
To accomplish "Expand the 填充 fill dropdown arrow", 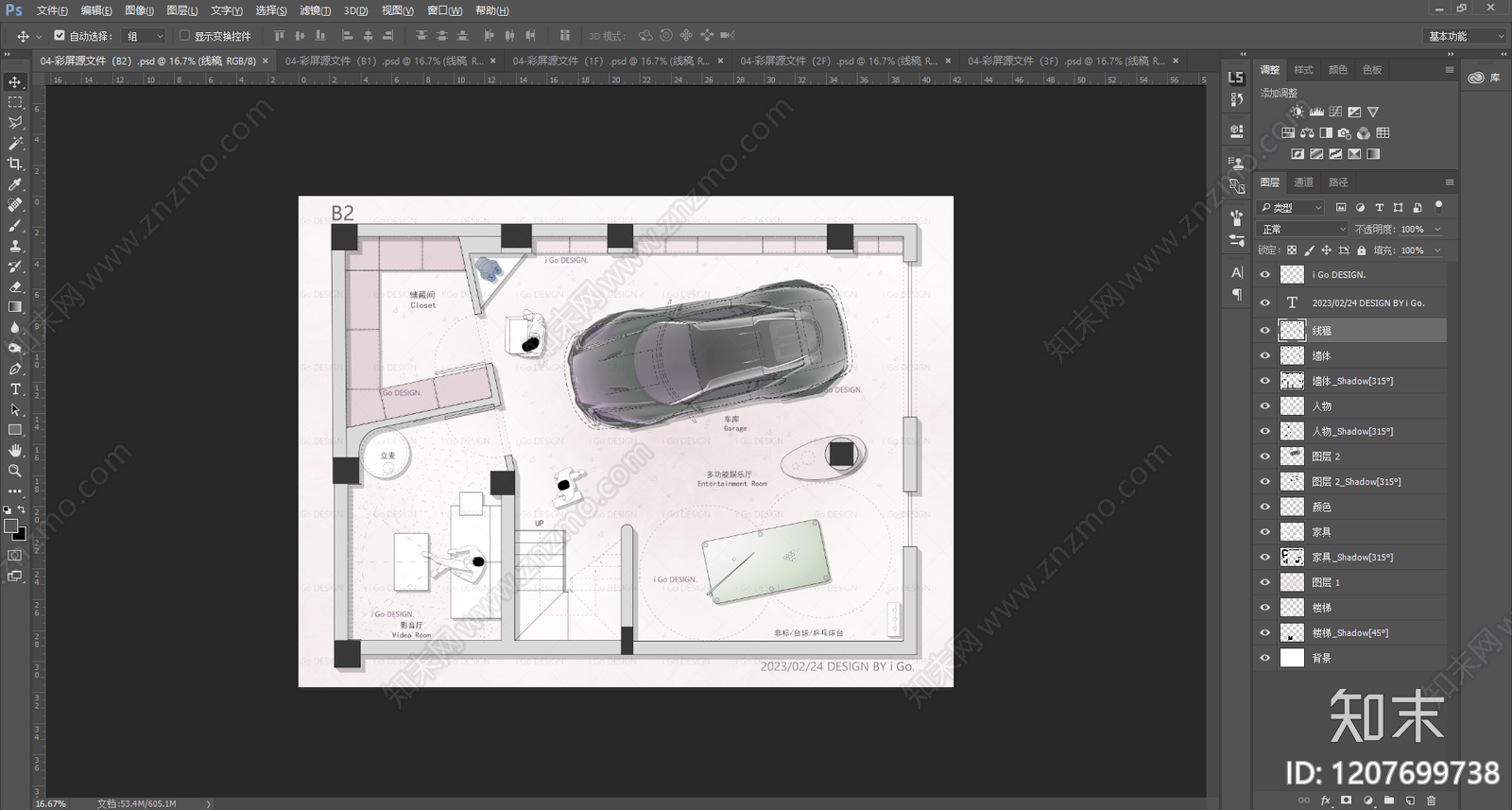I will (x=1437, y=250).
